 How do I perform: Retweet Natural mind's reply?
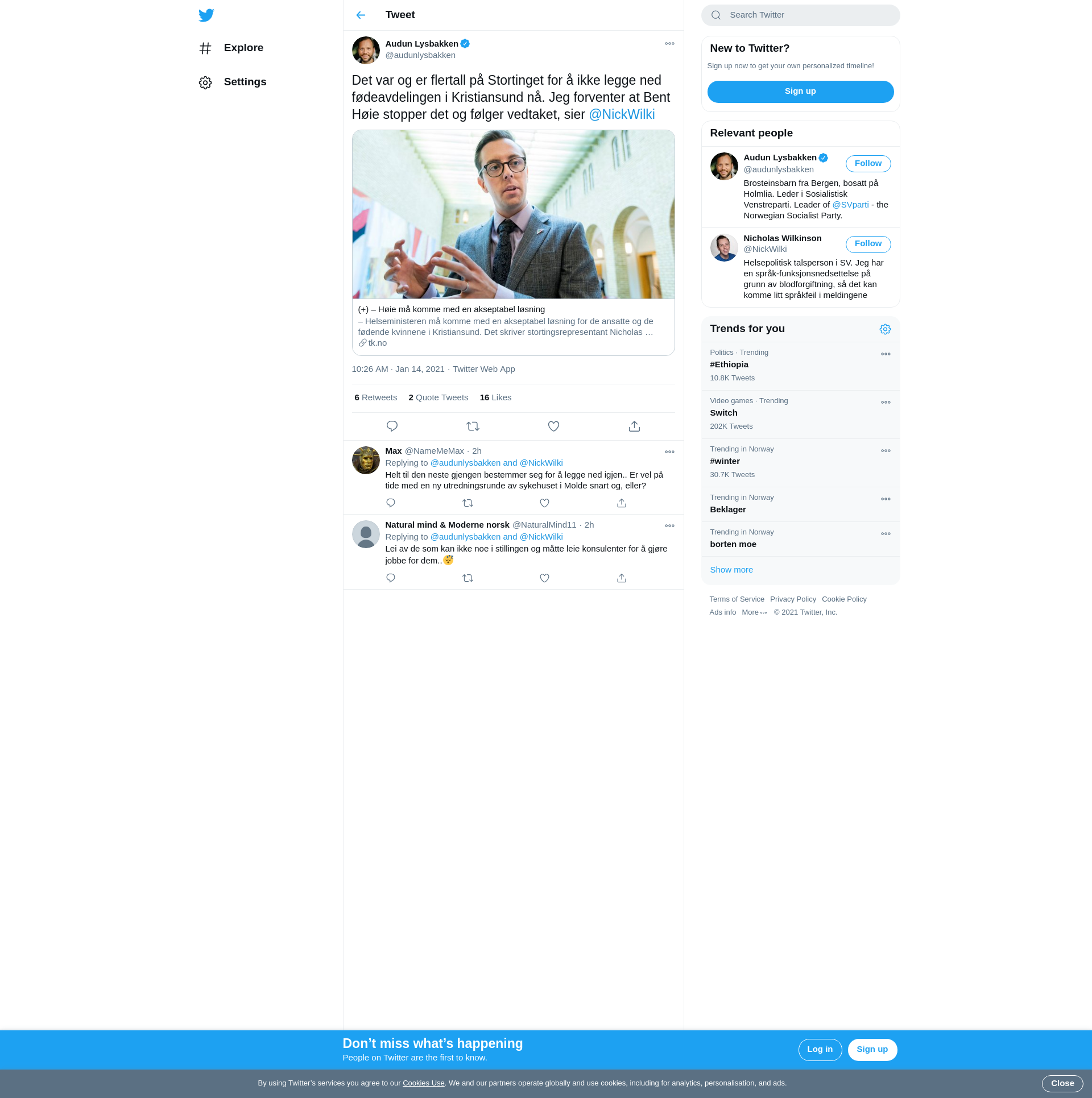click(468, 578)
